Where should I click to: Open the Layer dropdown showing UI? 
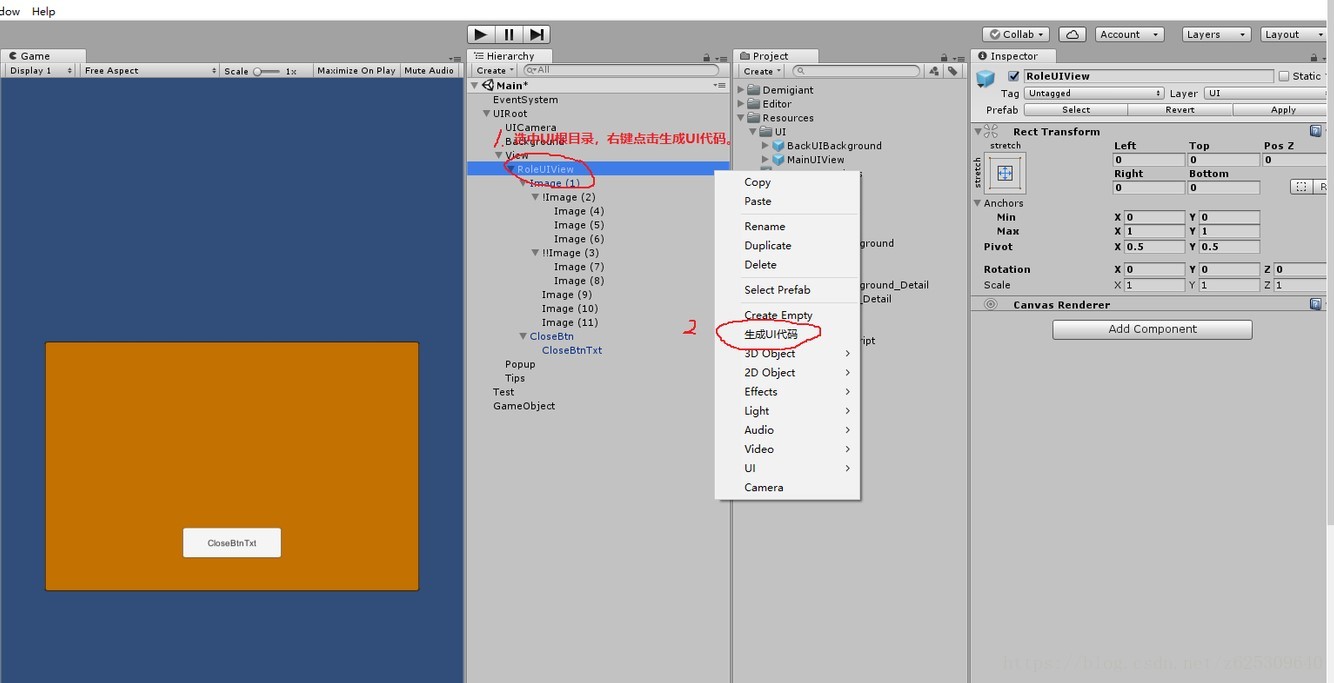coord(1267,93)
